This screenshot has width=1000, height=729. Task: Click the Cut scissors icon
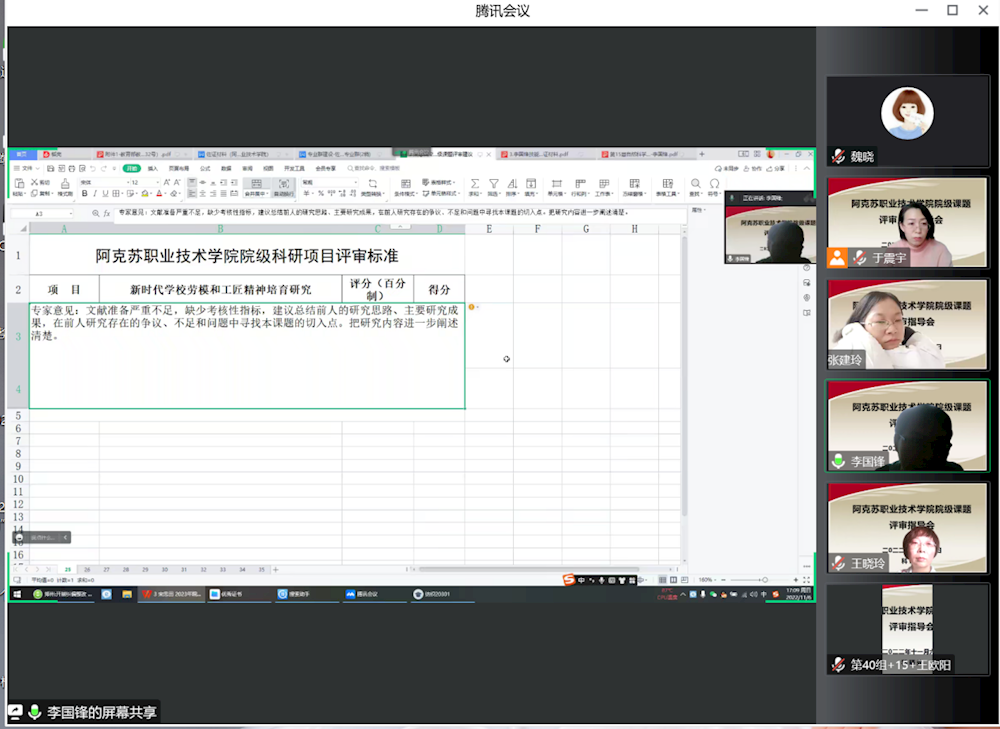pos(35,182)
